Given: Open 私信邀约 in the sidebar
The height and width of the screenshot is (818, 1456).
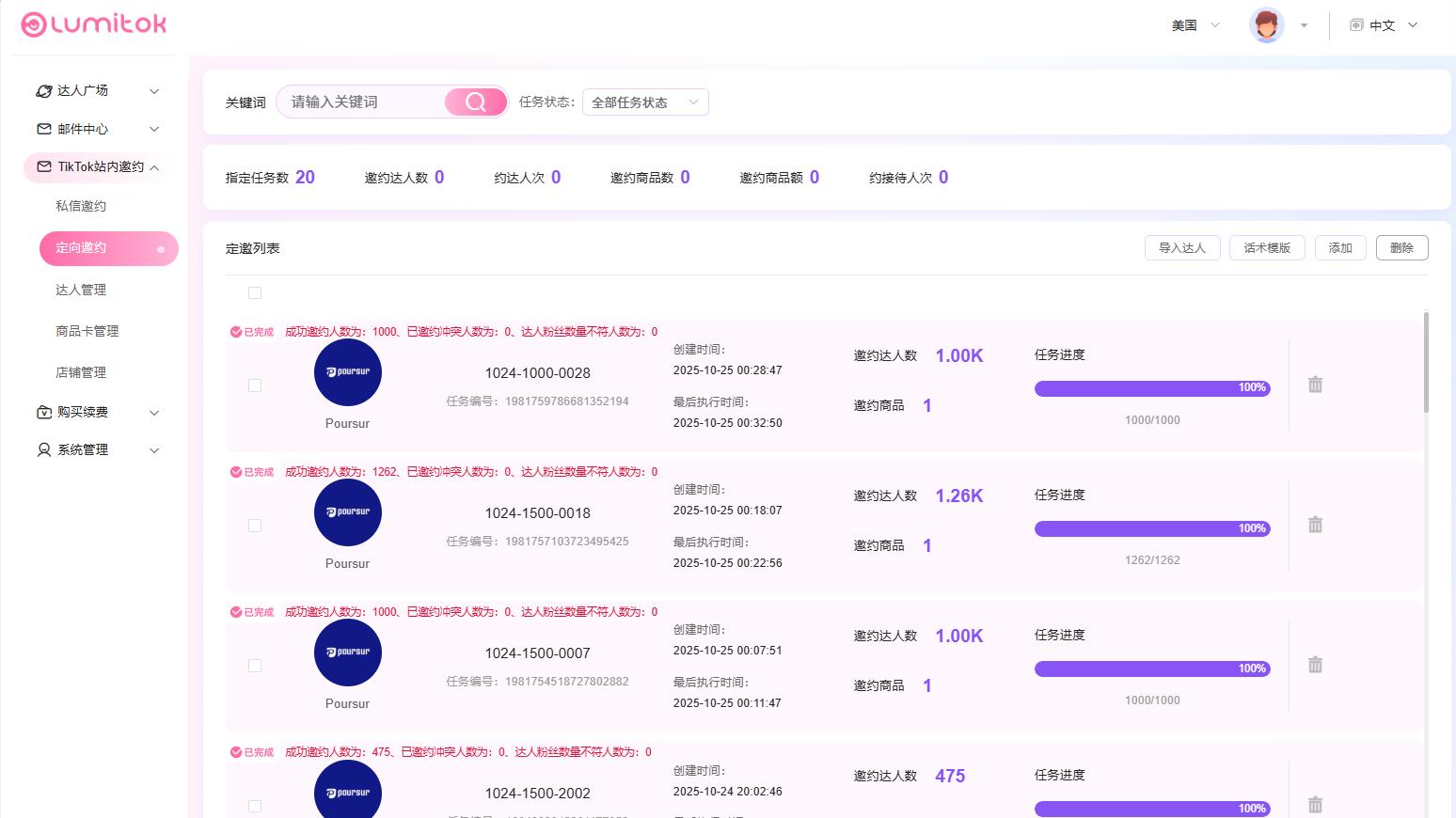Looking at the screenshot, I should point(81,206).
